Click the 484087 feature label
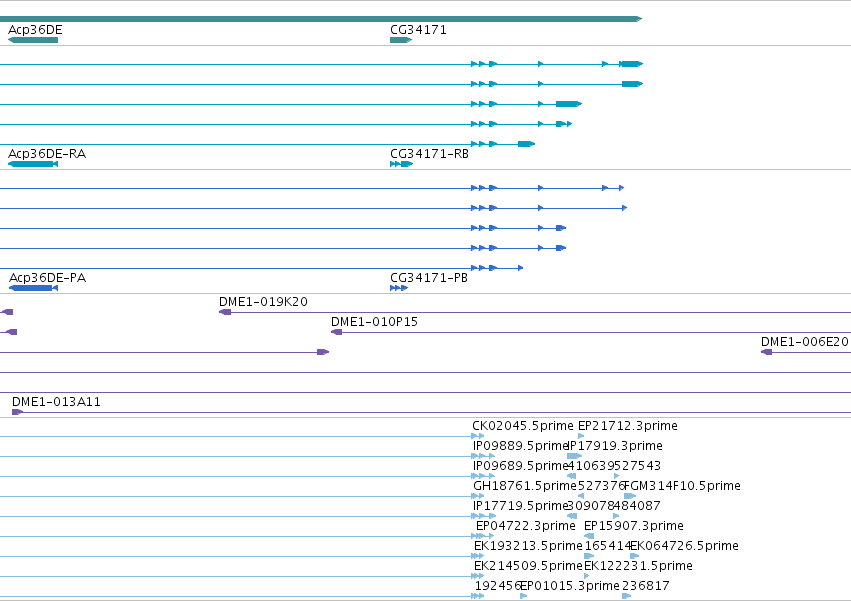This screenshot has height=601, width=851. [x=637, y=506]
